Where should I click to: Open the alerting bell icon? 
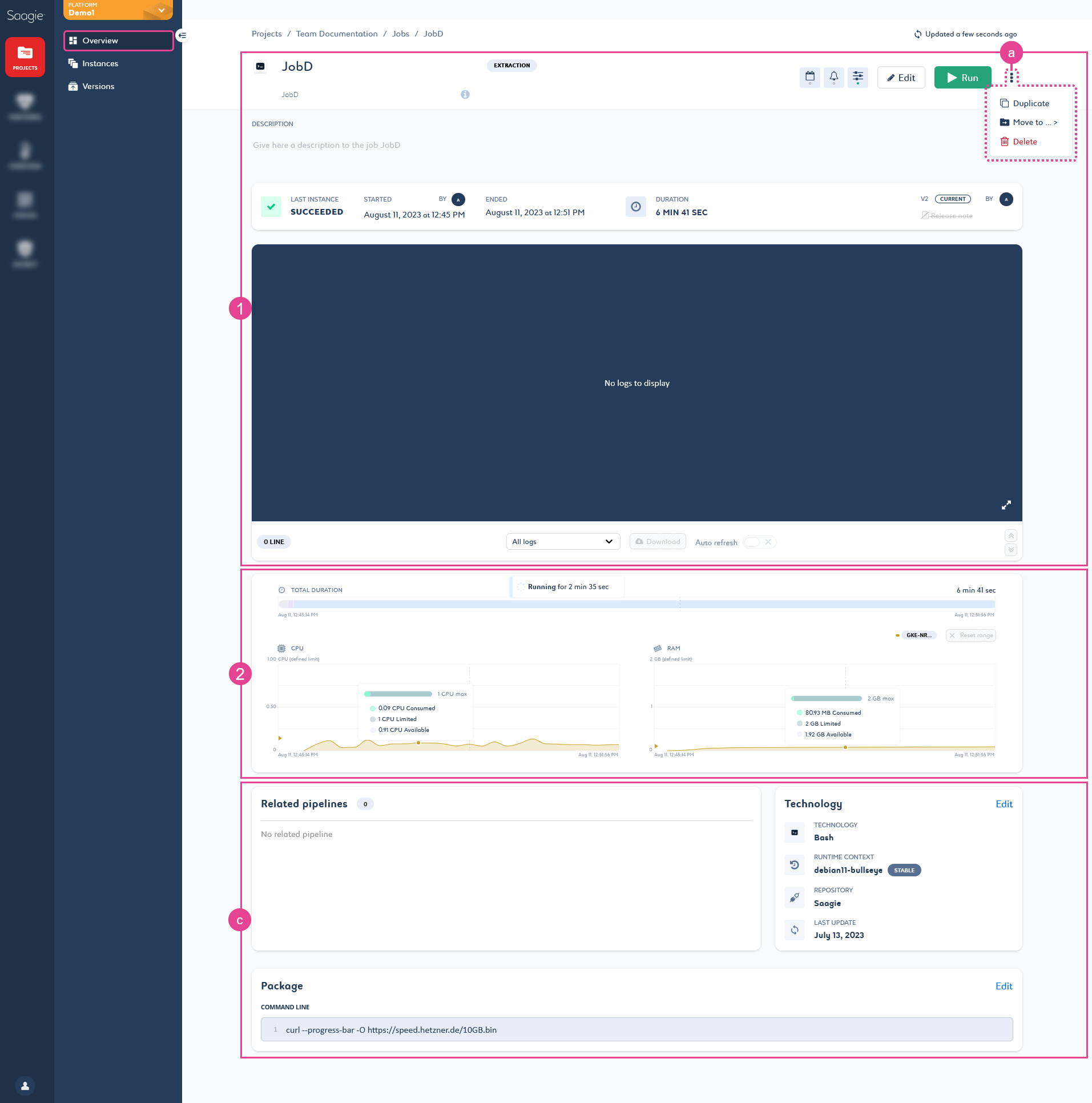tap(833, 78)
